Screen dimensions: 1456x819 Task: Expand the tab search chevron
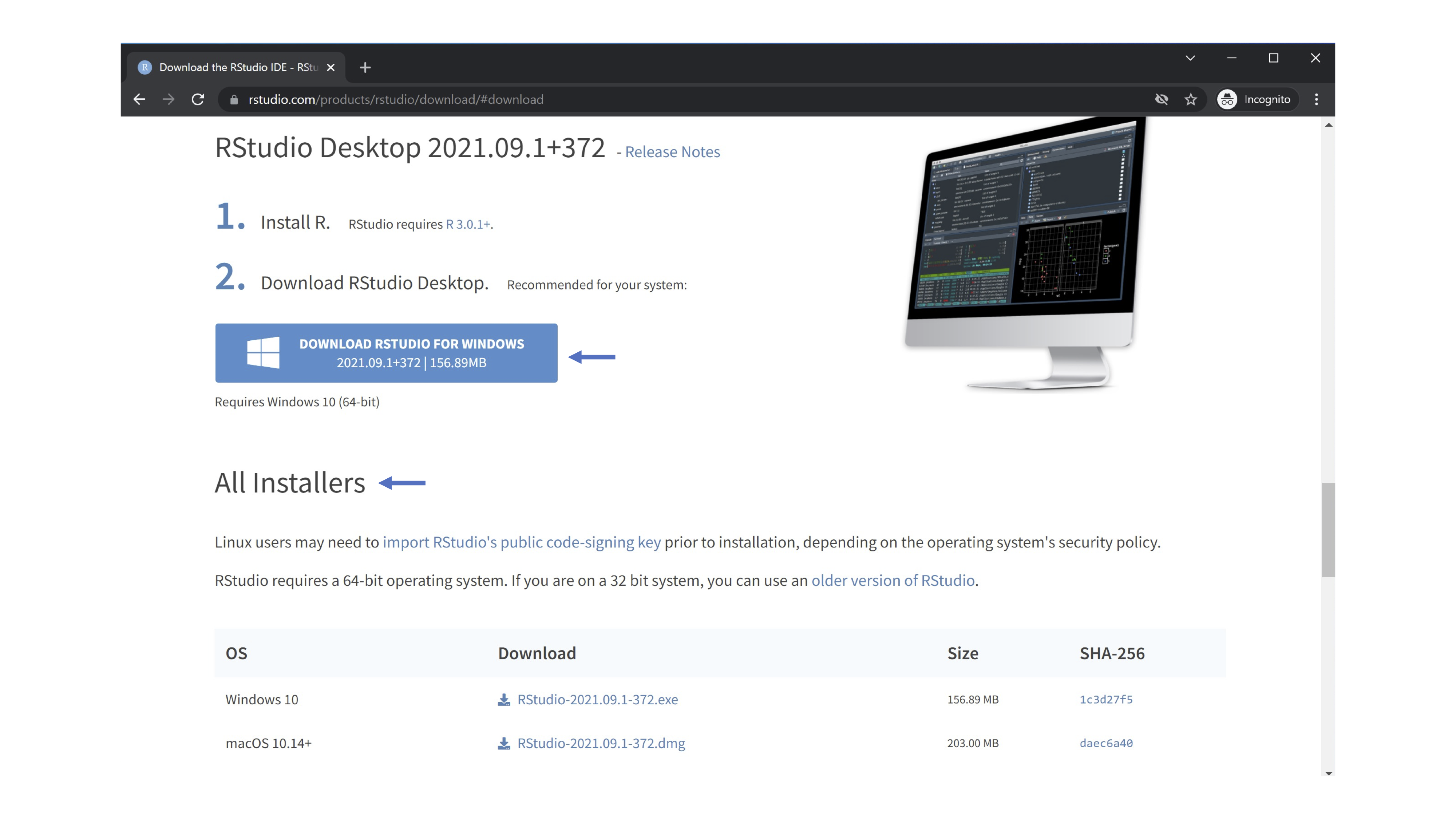1190,58
